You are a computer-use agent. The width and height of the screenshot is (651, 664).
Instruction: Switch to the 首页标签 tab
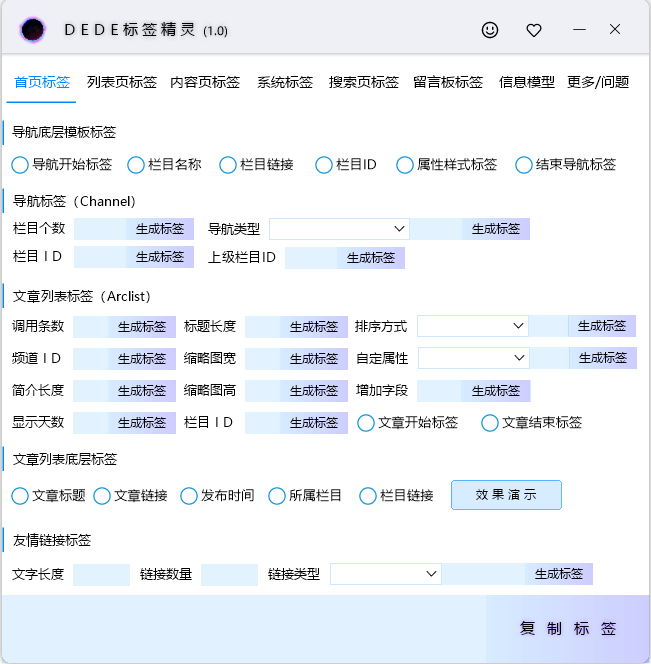[x=42, y=82]
